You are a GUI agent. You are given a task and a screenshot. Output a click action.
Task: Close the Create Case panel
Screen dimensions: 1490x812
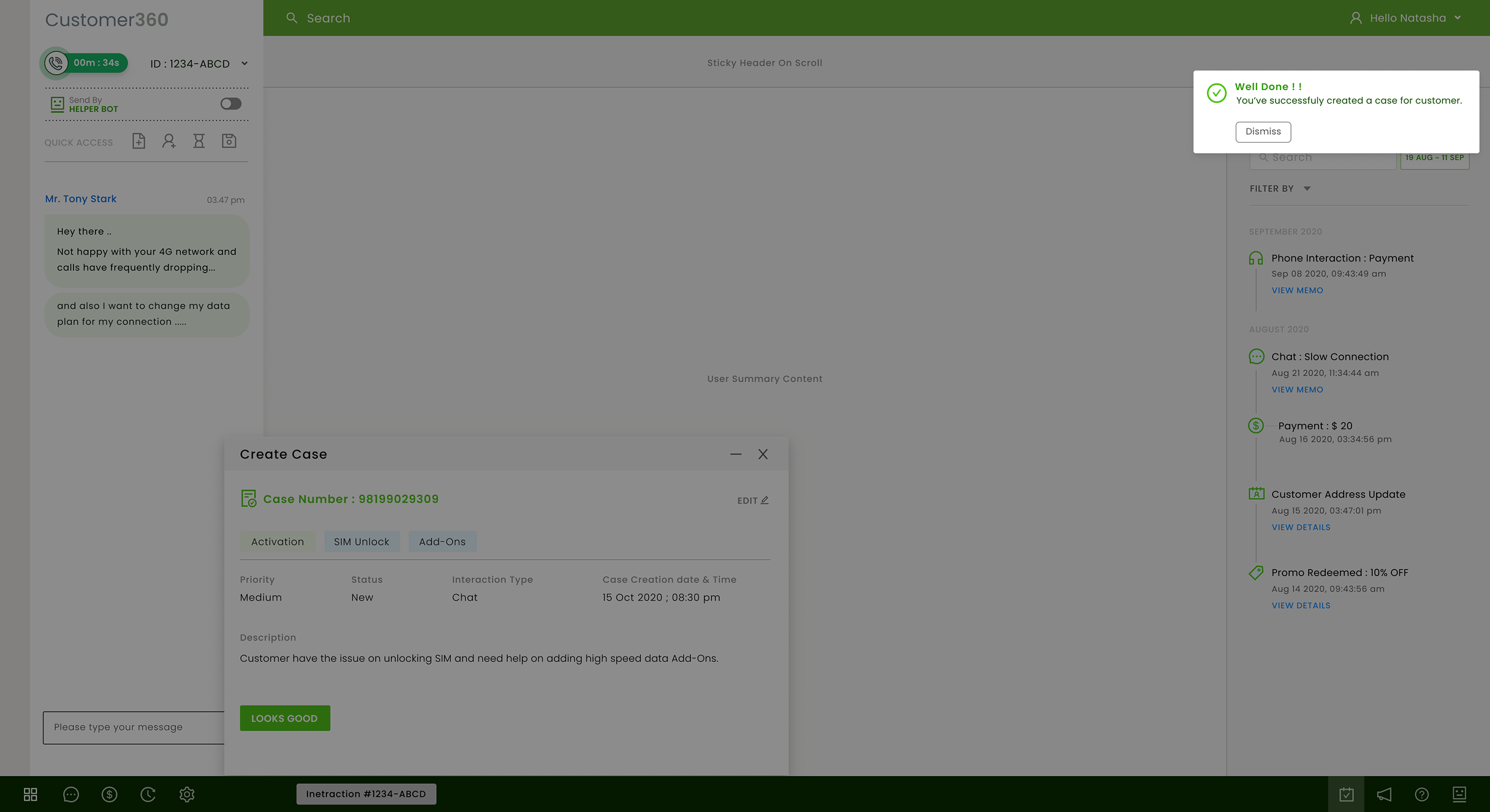pos(763,454)
